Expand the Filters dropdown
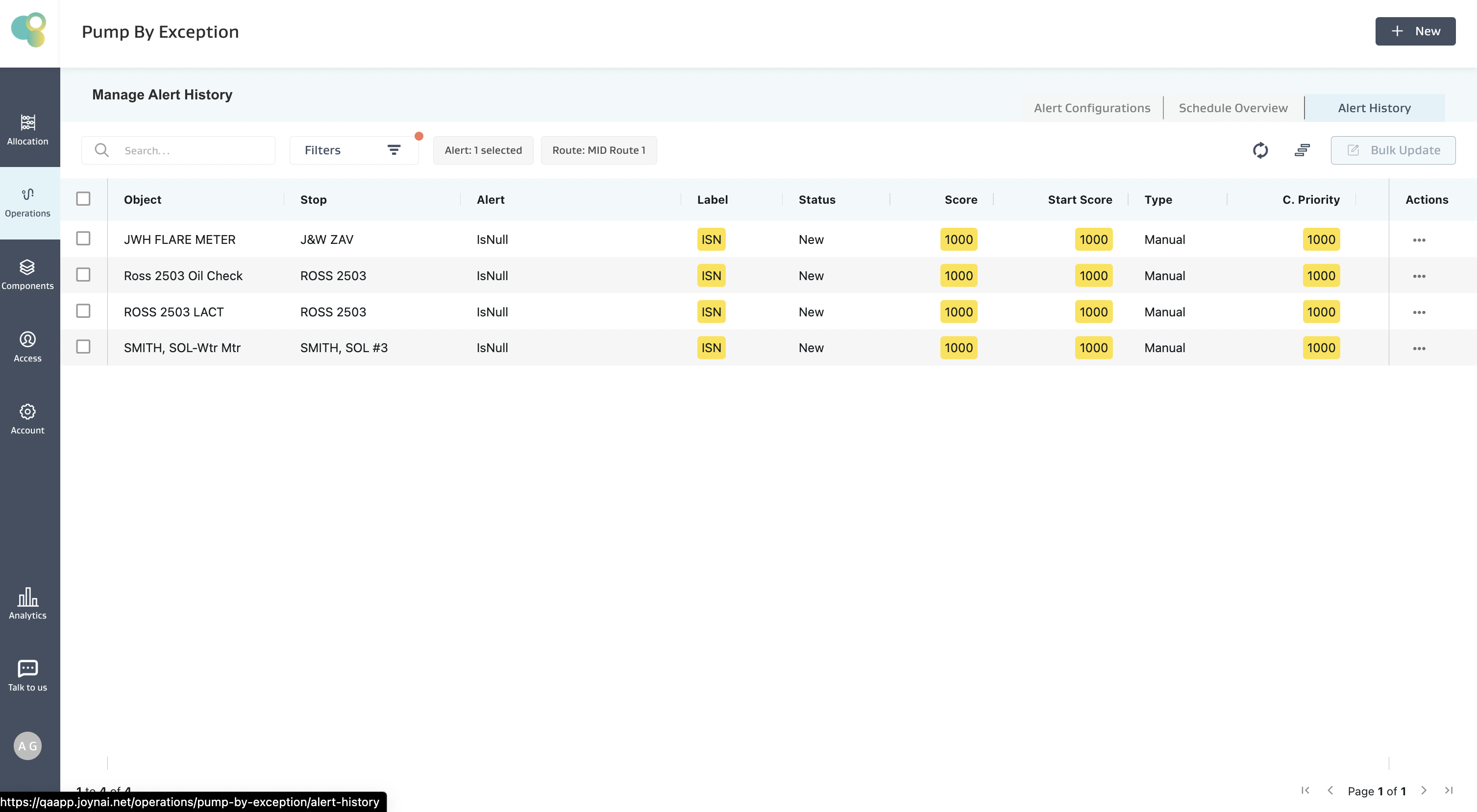1477x812 pixels. point(353,150)
